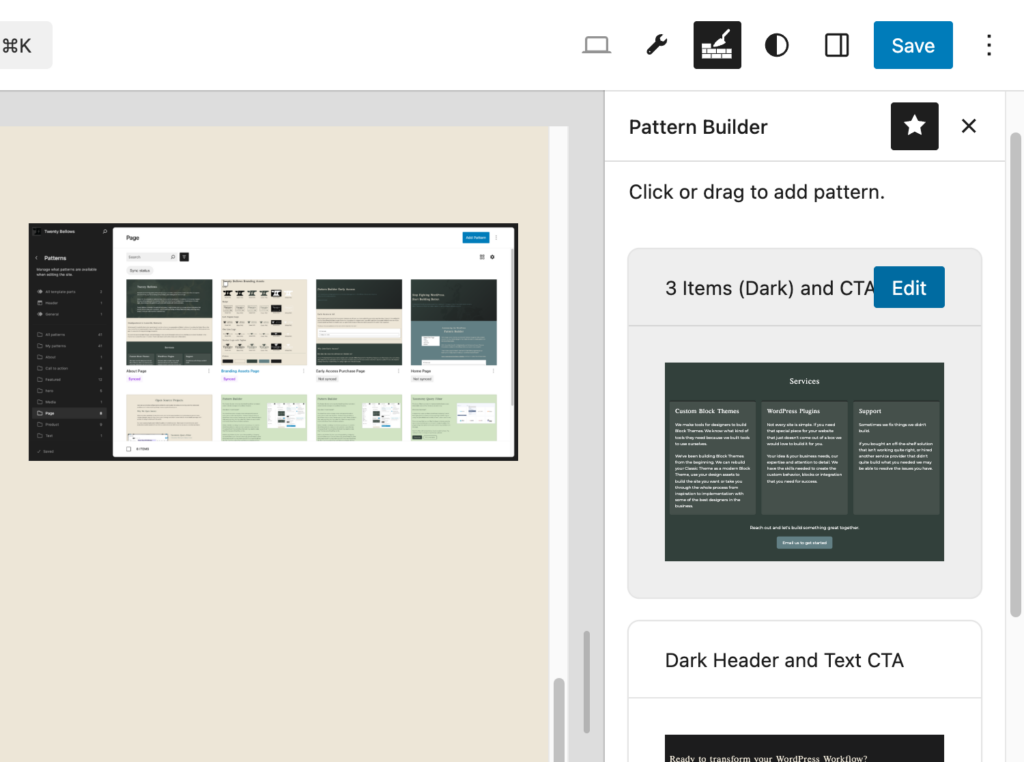Click Edit on 3 Items (Dark) pattern
Viewport: 1024px width, 762px height.
pos(908,288)
